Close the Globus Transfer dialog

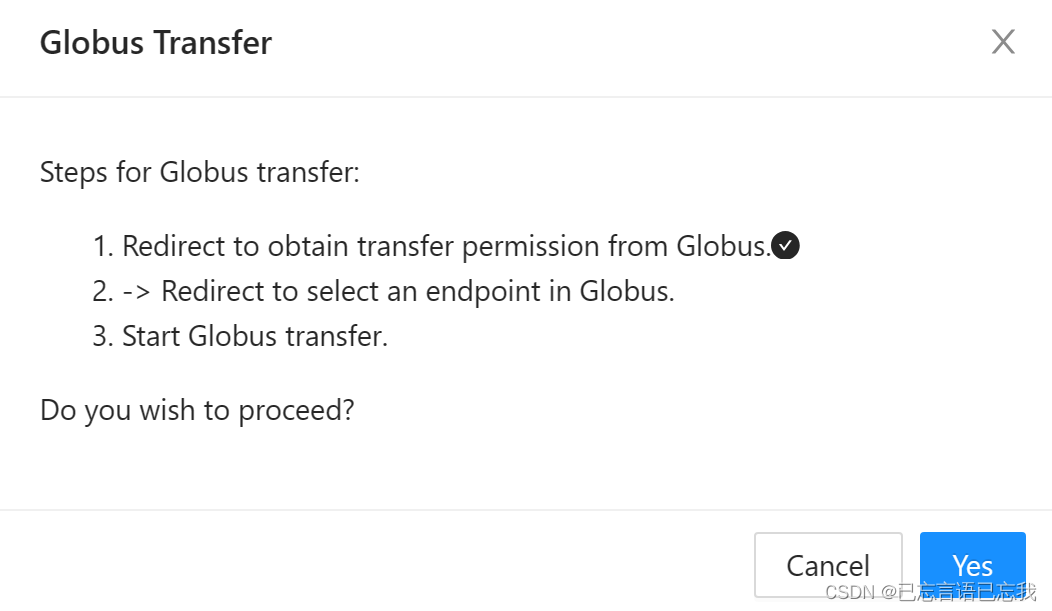[x=1002, y=42]
